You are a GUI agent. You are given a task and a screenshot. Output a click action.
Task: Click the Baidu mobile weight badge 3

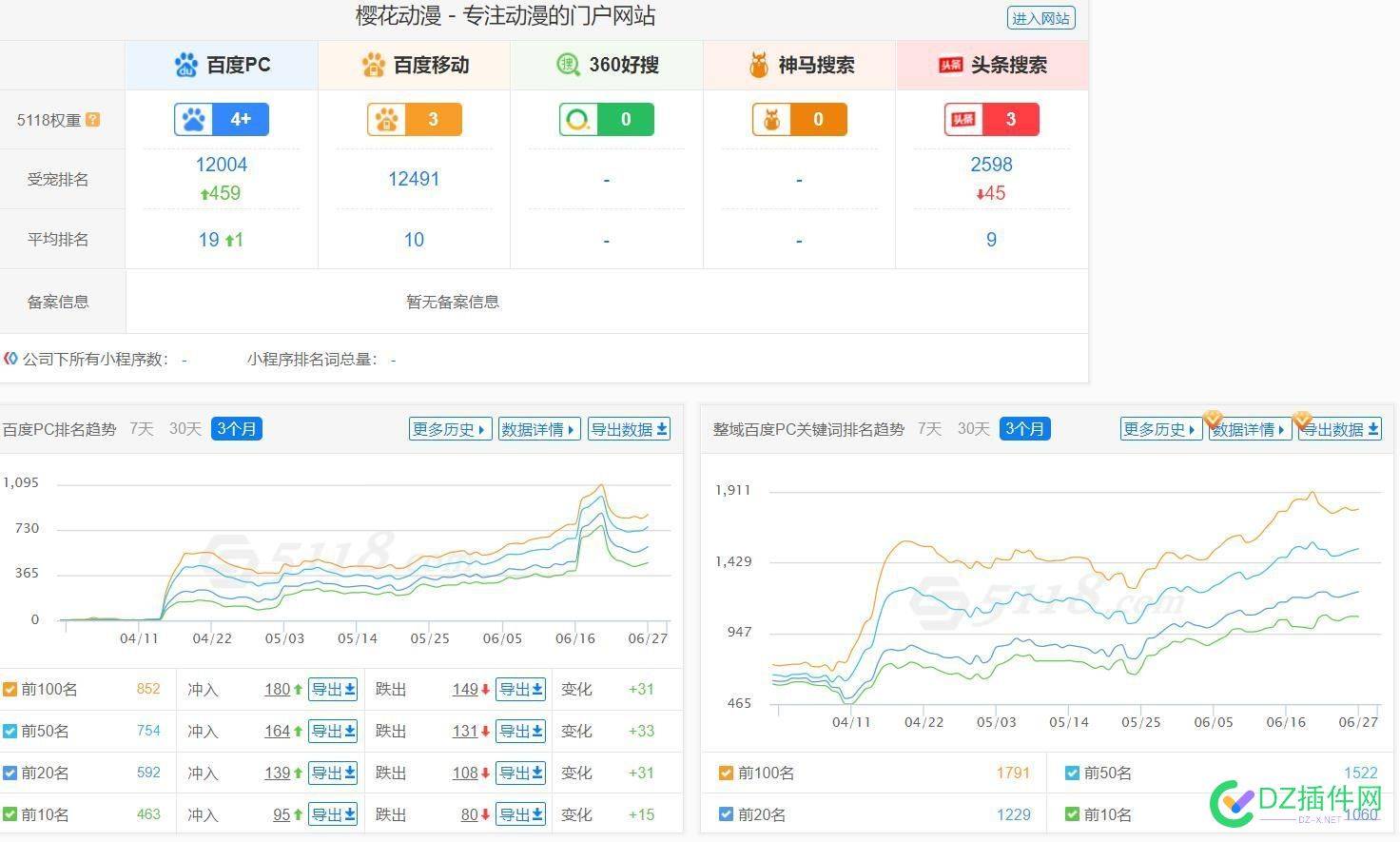pyautogui.click(x=415, y=119)
